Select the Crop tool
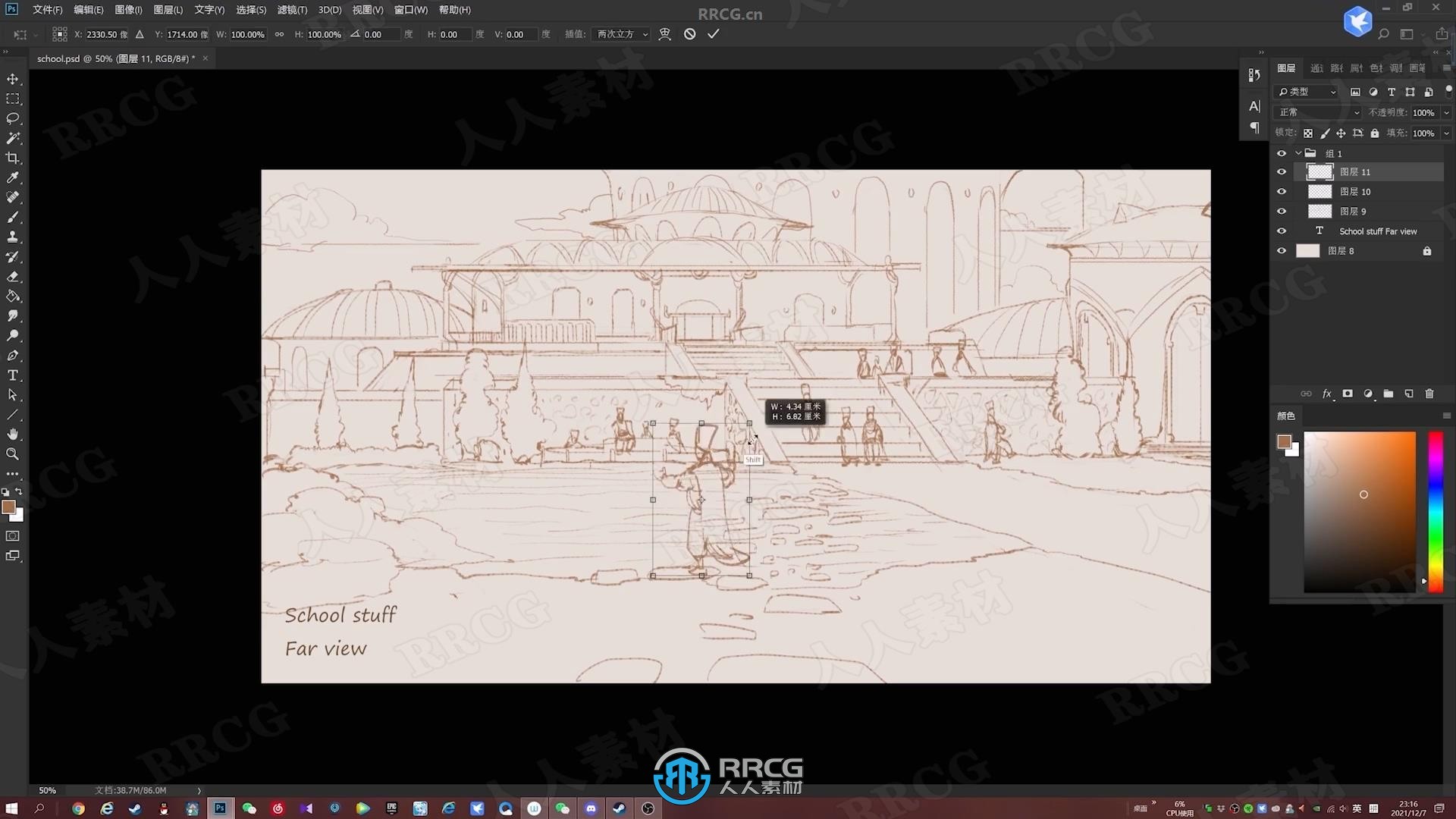 [13, 157]
